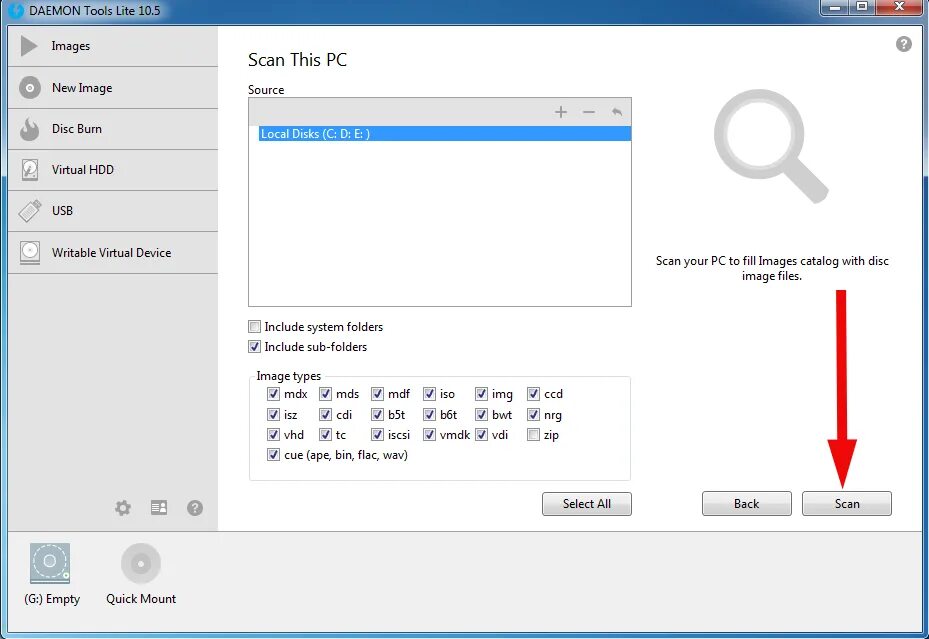929x639 pixels.
Task: Toggle the mdx image type checkbox
Action: click(x=273, y=394)
